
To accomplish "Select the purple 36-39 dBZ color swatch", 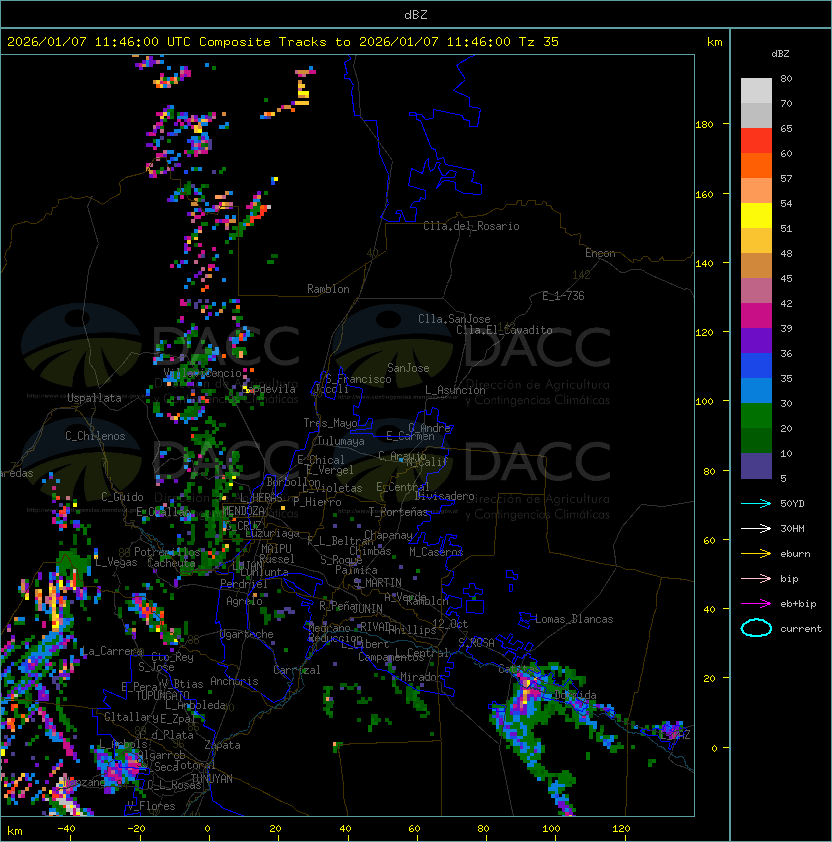I will pos(756,340).
